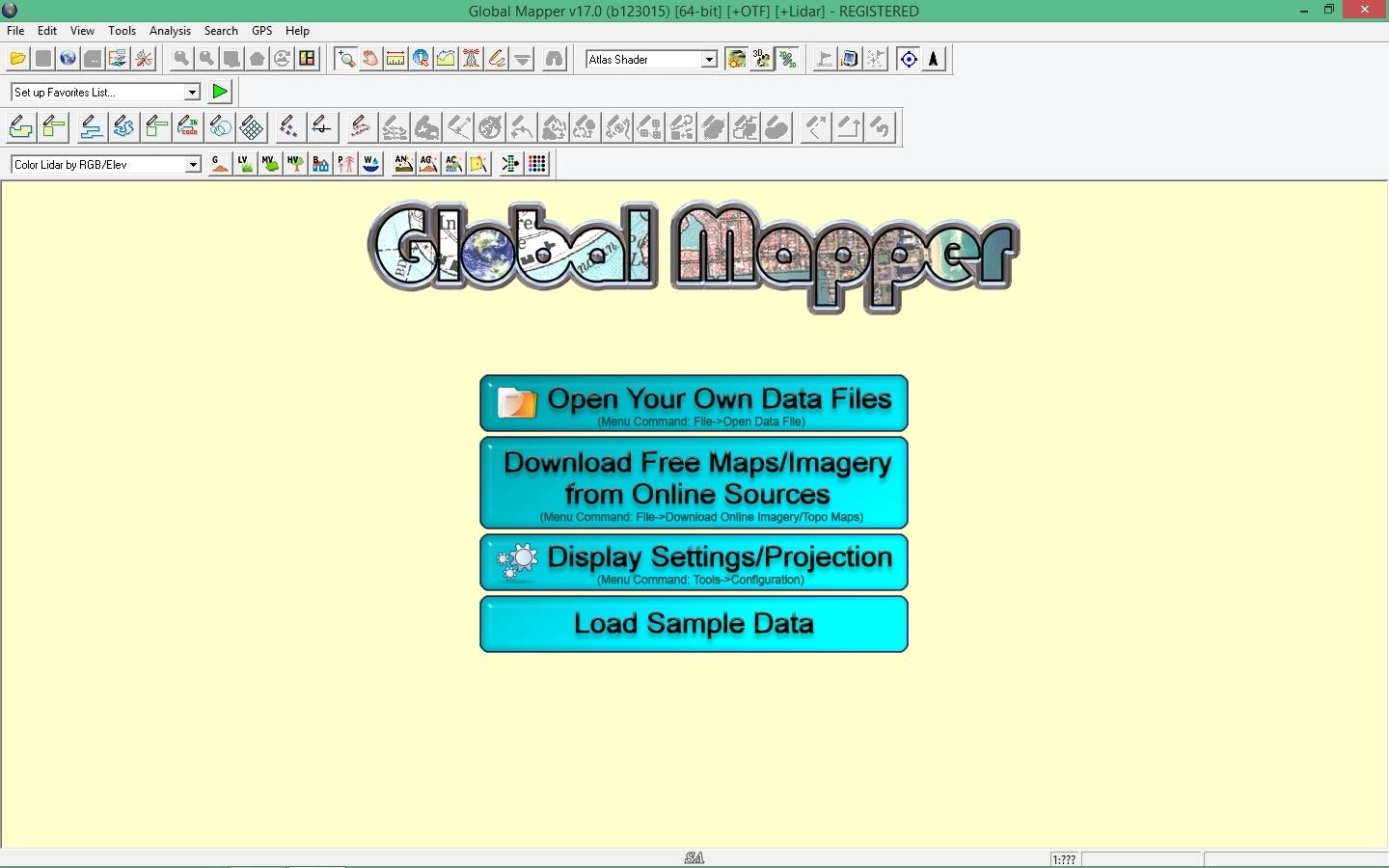Click the HV high vegetation Lidar icon
The width and height of the screenshot is (1389, 868).
295,164
